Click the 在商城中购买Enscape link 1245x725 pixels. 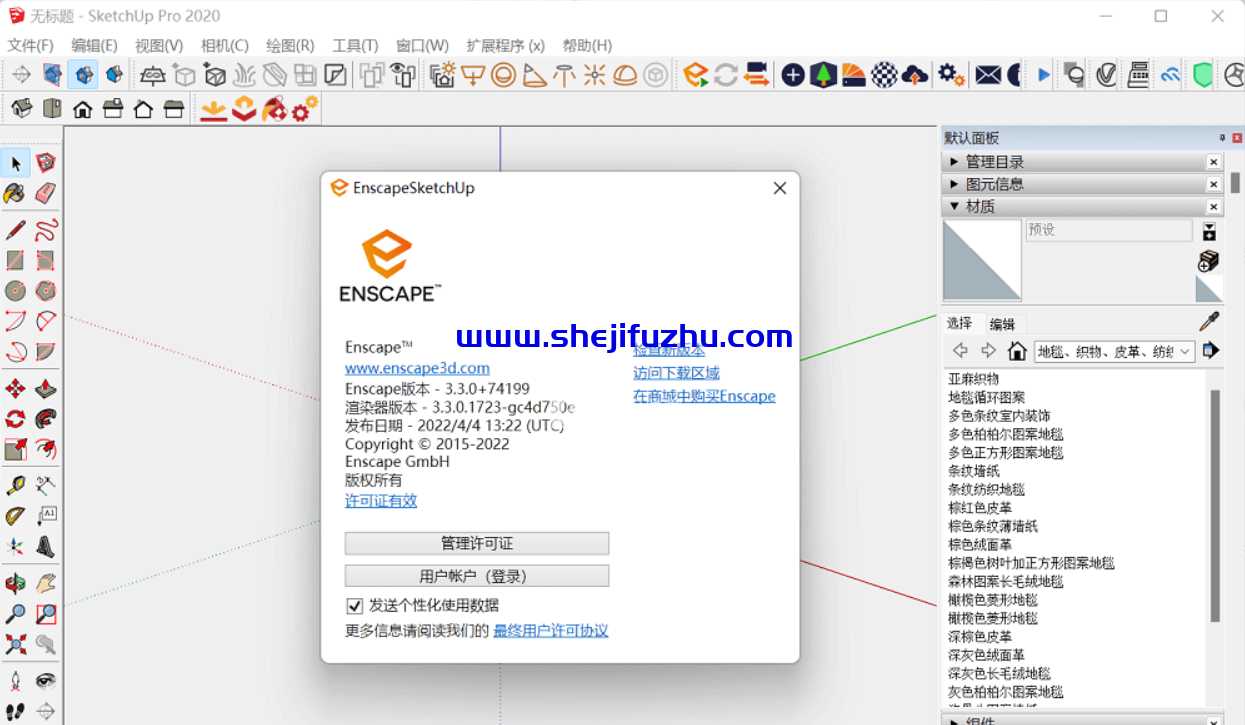[704, 396]
